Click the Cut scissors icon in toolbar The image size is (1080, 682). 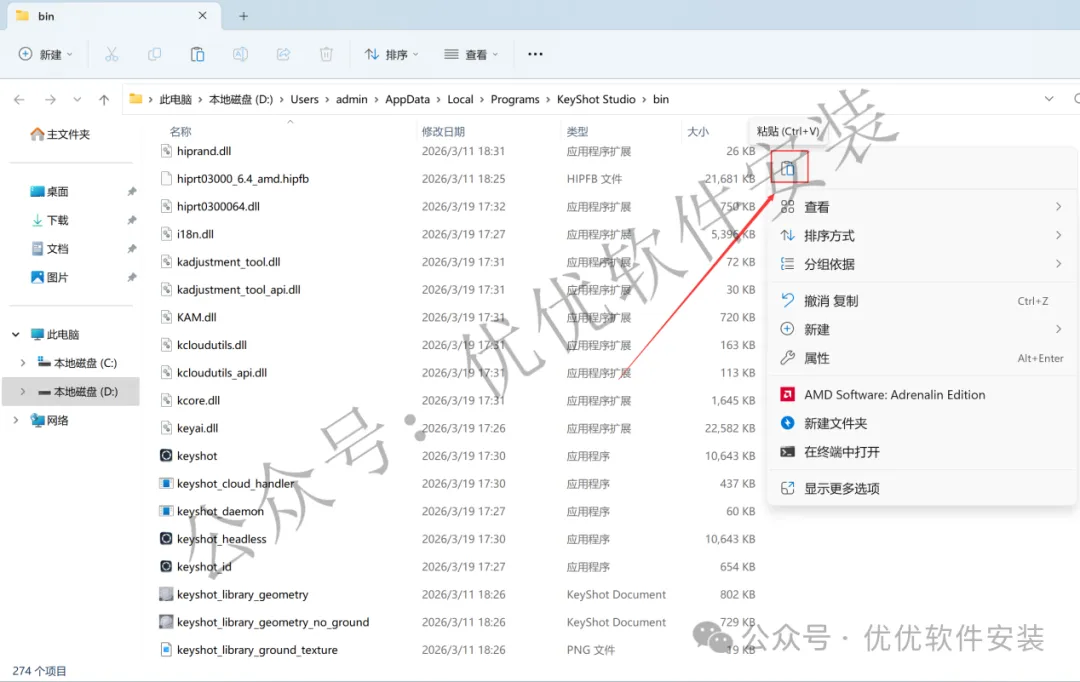tap(112, 54)
